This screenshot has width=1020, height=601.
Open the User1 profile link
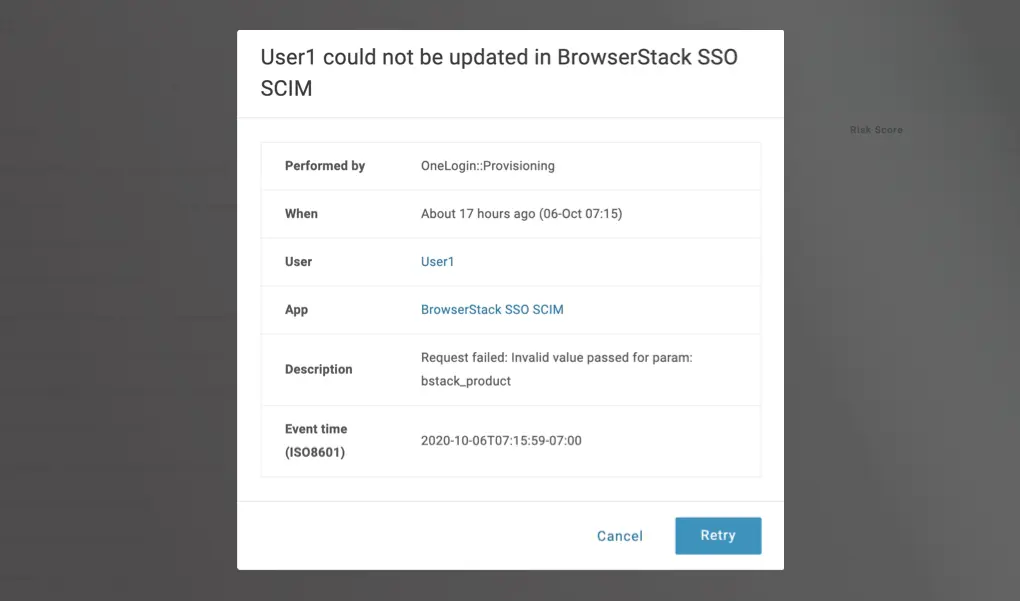click(437, 262)
